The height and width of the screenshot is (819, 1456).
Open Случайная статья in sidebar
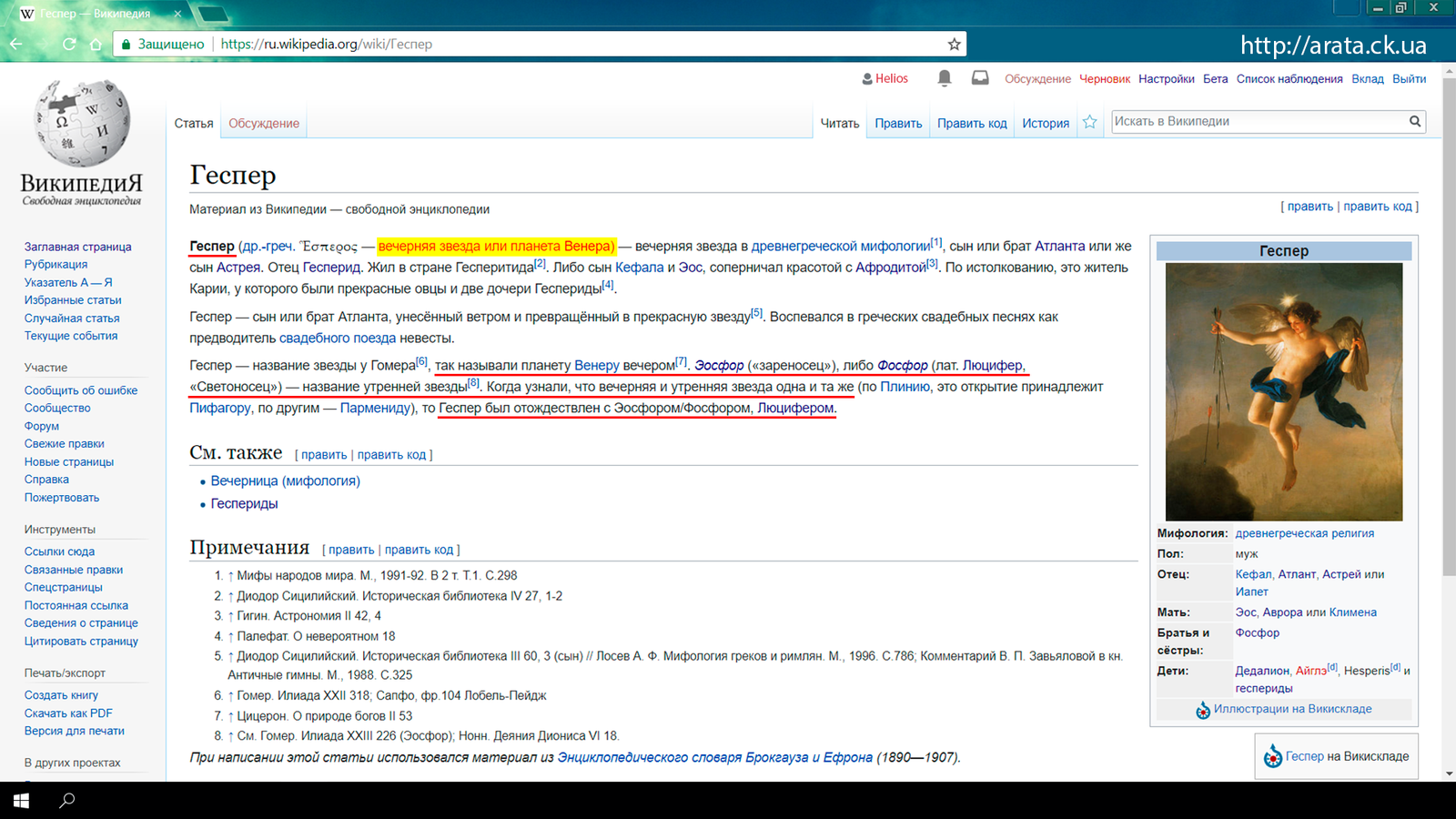[x=72, y=318]
